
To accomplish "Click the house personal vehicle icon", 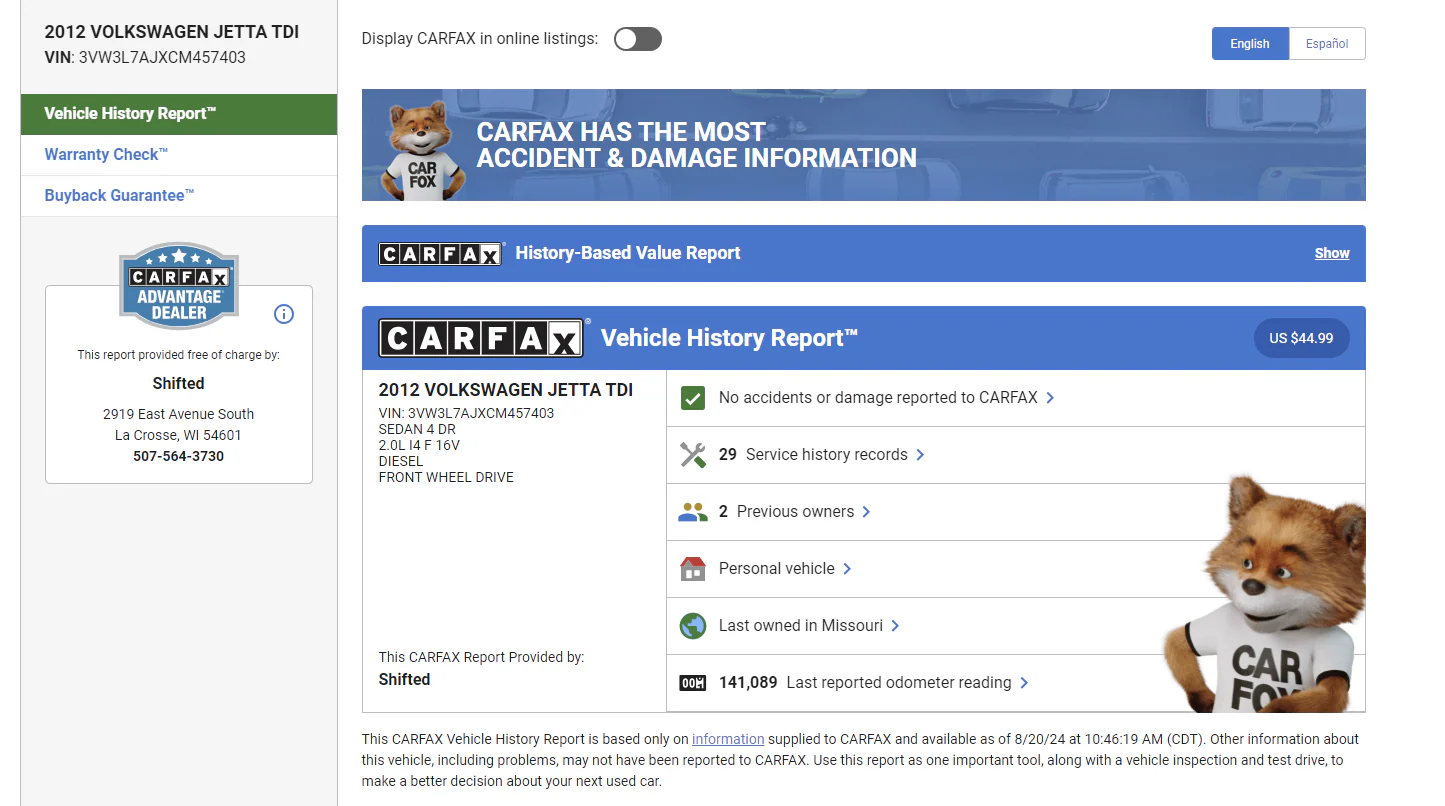I will point(692,569).
